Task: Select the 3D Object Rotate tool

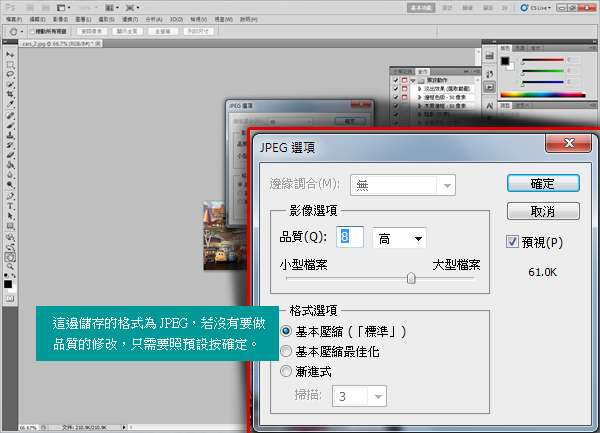Action: click(x=10, y=237)
